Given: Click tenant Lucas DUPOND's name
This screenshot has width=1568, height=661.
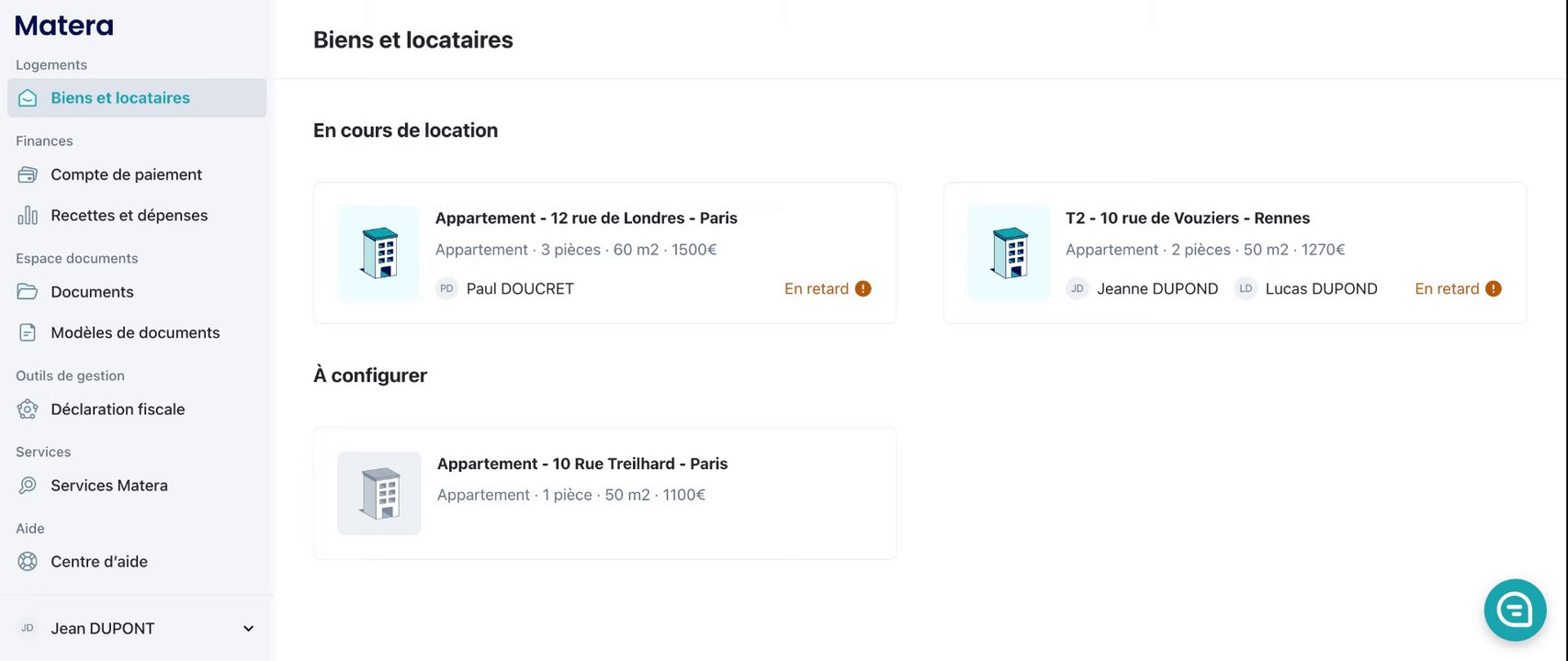Looking at the screenshot, I should (x=1321, y=288).
